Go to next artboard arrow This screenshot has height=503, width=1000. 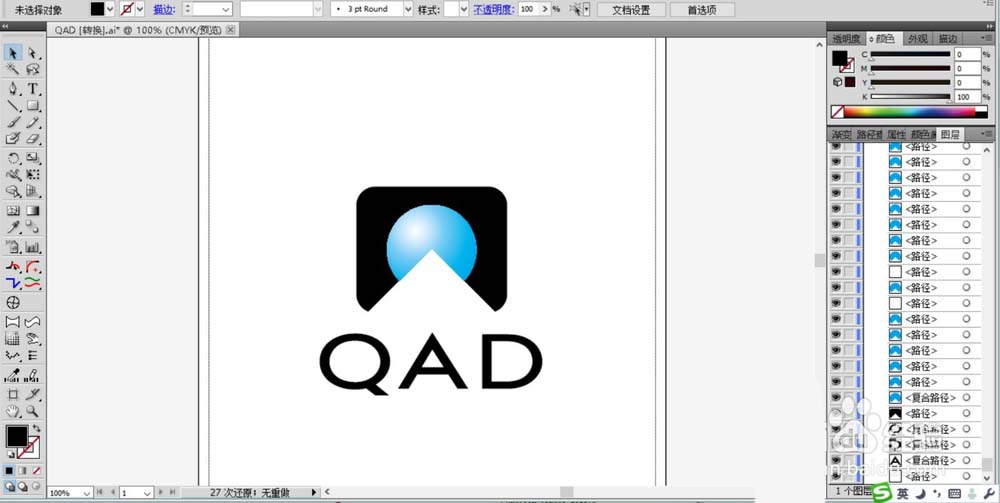click(161, 492)
